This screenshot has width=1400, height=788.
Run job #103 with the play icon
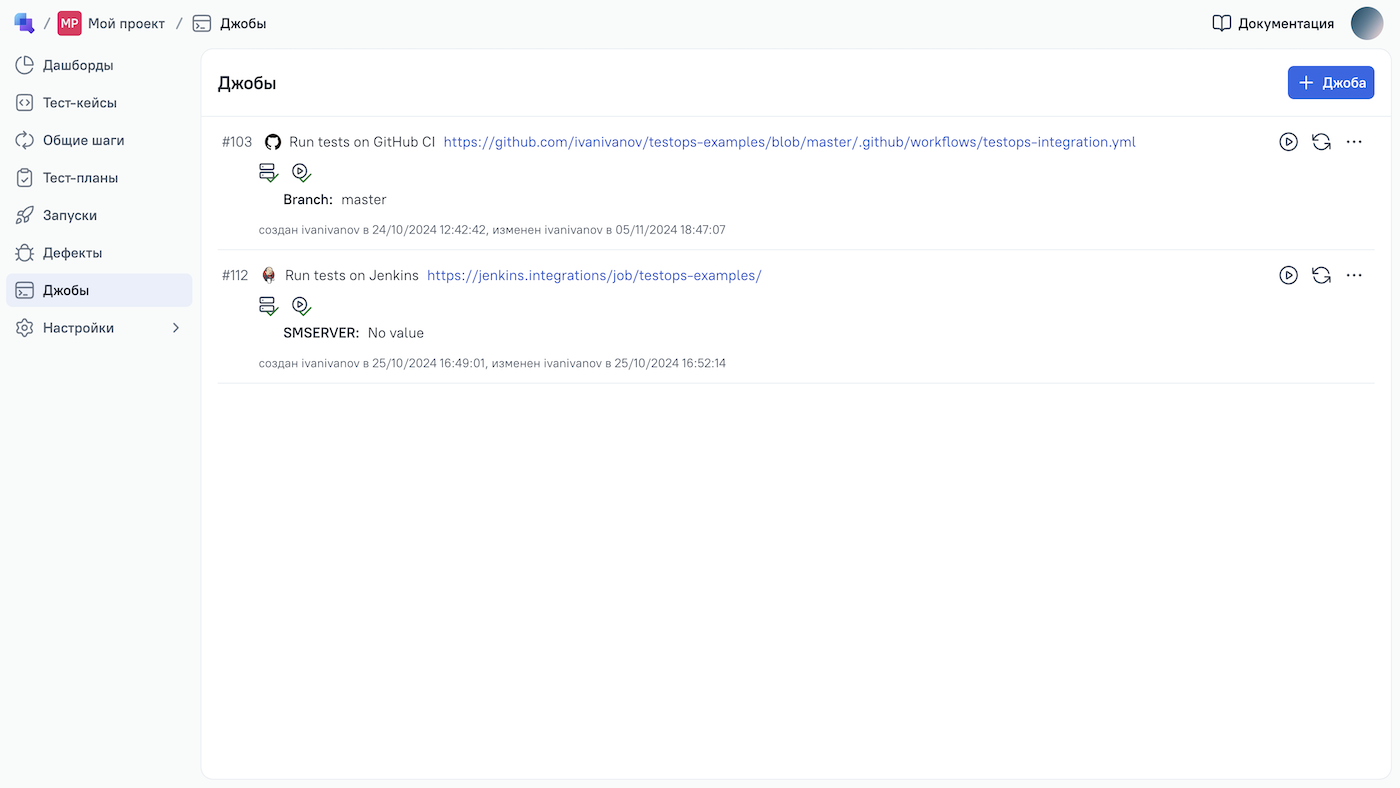coord(1288,142)
